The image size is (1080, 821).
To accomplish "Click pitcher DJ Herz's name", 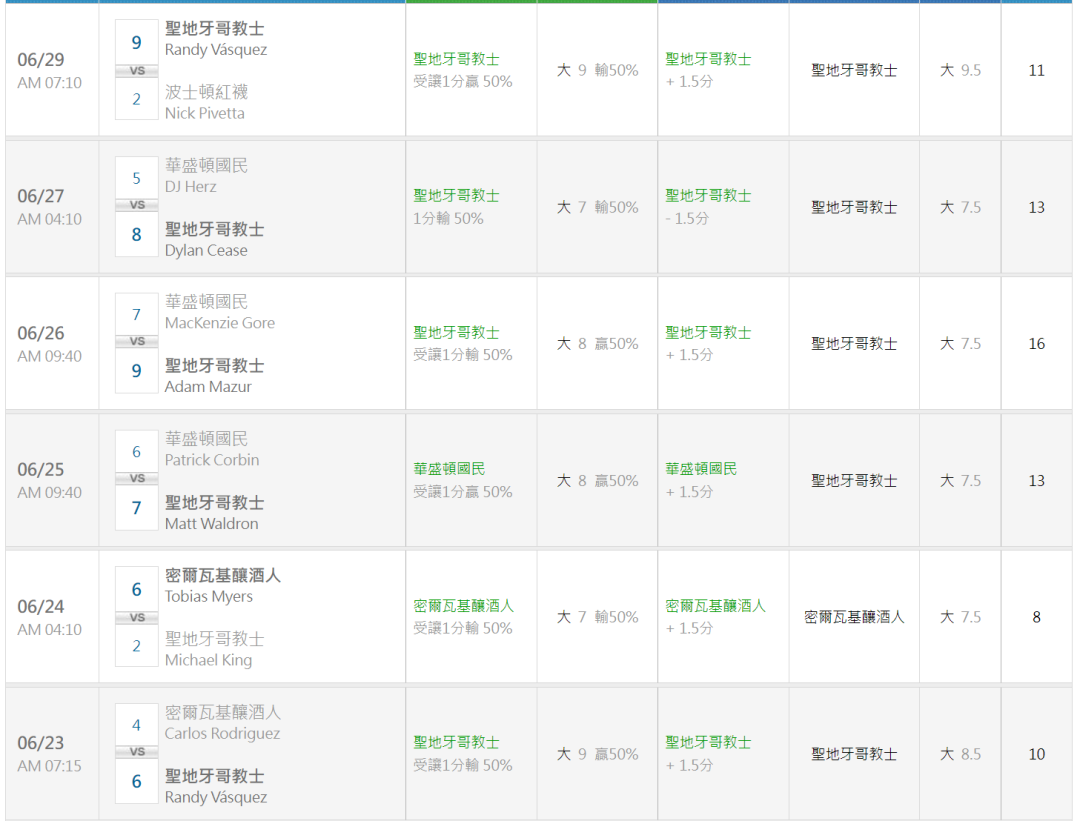I will click(191, 187).
